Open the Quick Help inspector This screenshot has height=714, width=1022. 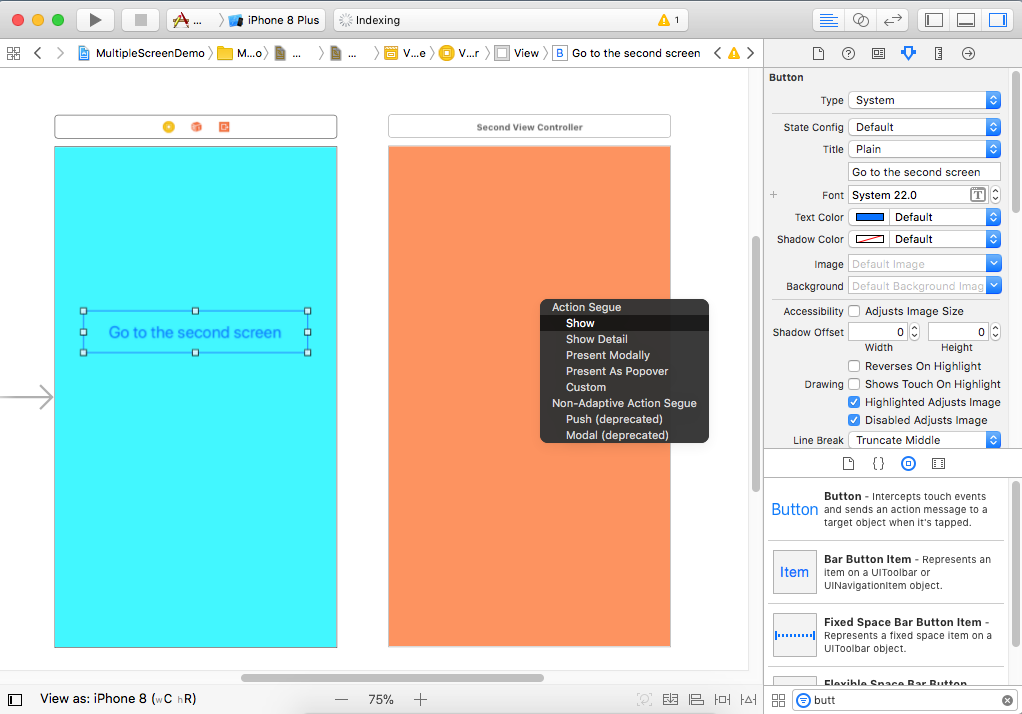pos(848,53)
